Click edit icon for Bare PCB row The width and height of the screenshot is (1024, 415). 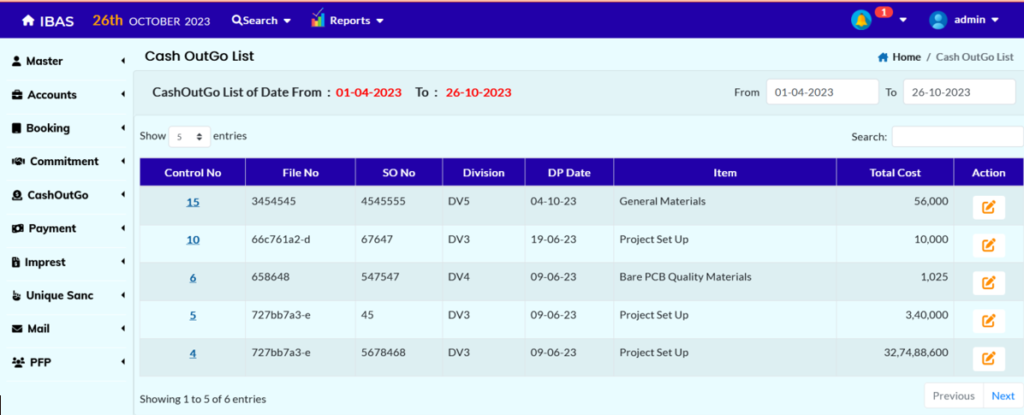pyautogui.click(x=988, y=282)
